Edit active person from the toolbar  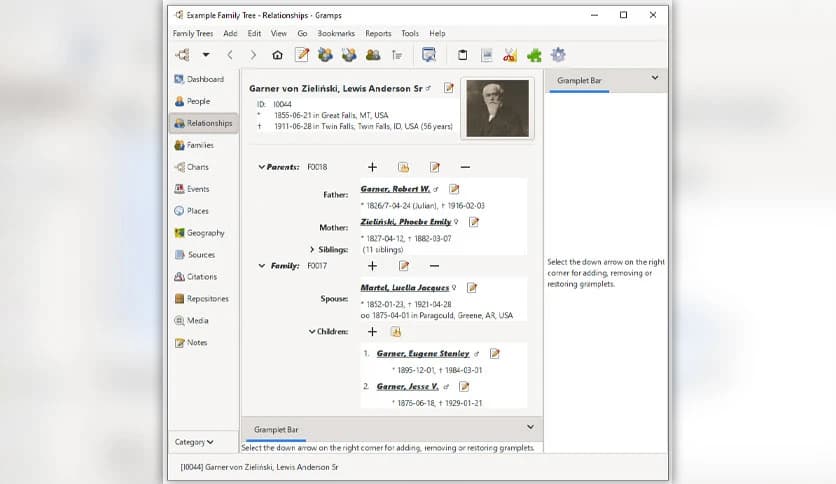(x=302, y=54)
